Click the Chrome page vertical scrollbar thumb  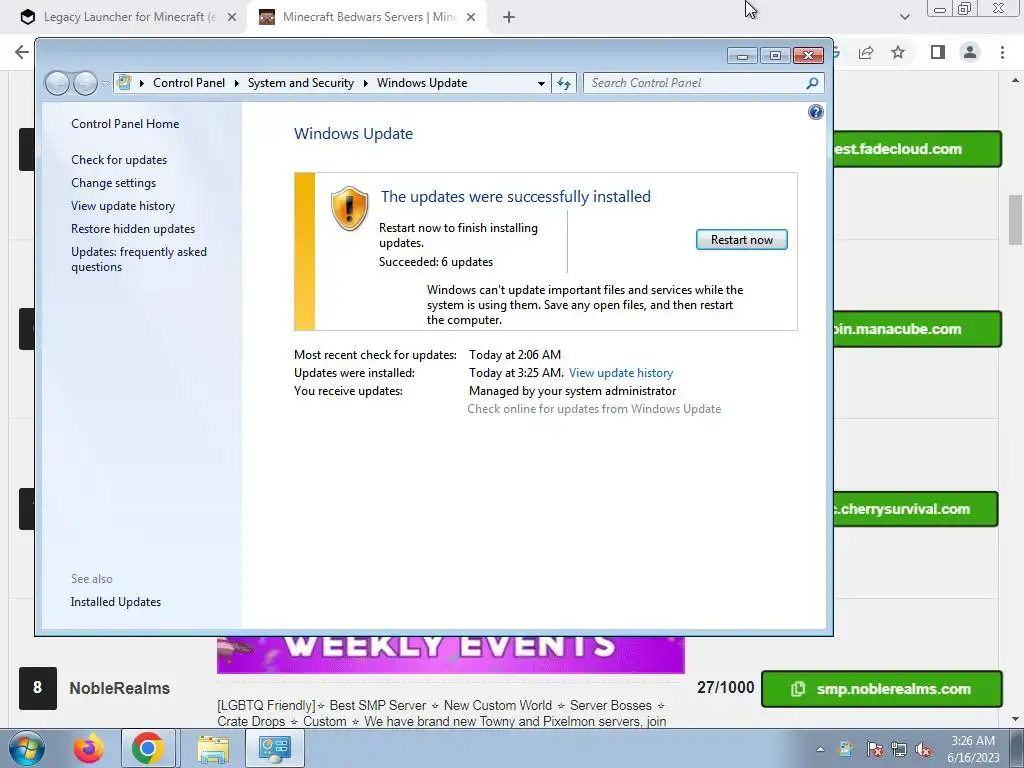tap(1015, 219)
